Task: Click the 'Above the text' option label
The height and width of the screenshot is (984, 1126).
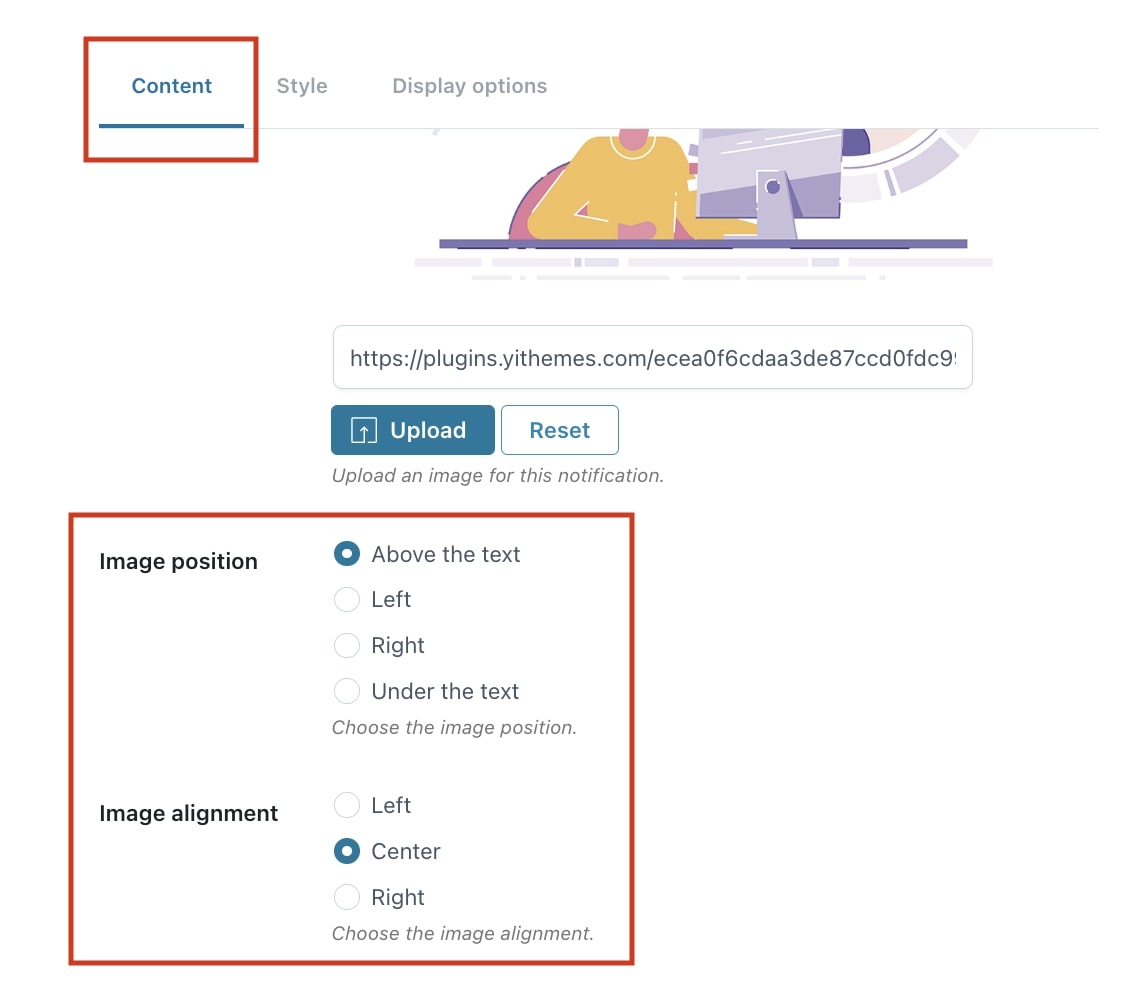Action: 446,554
